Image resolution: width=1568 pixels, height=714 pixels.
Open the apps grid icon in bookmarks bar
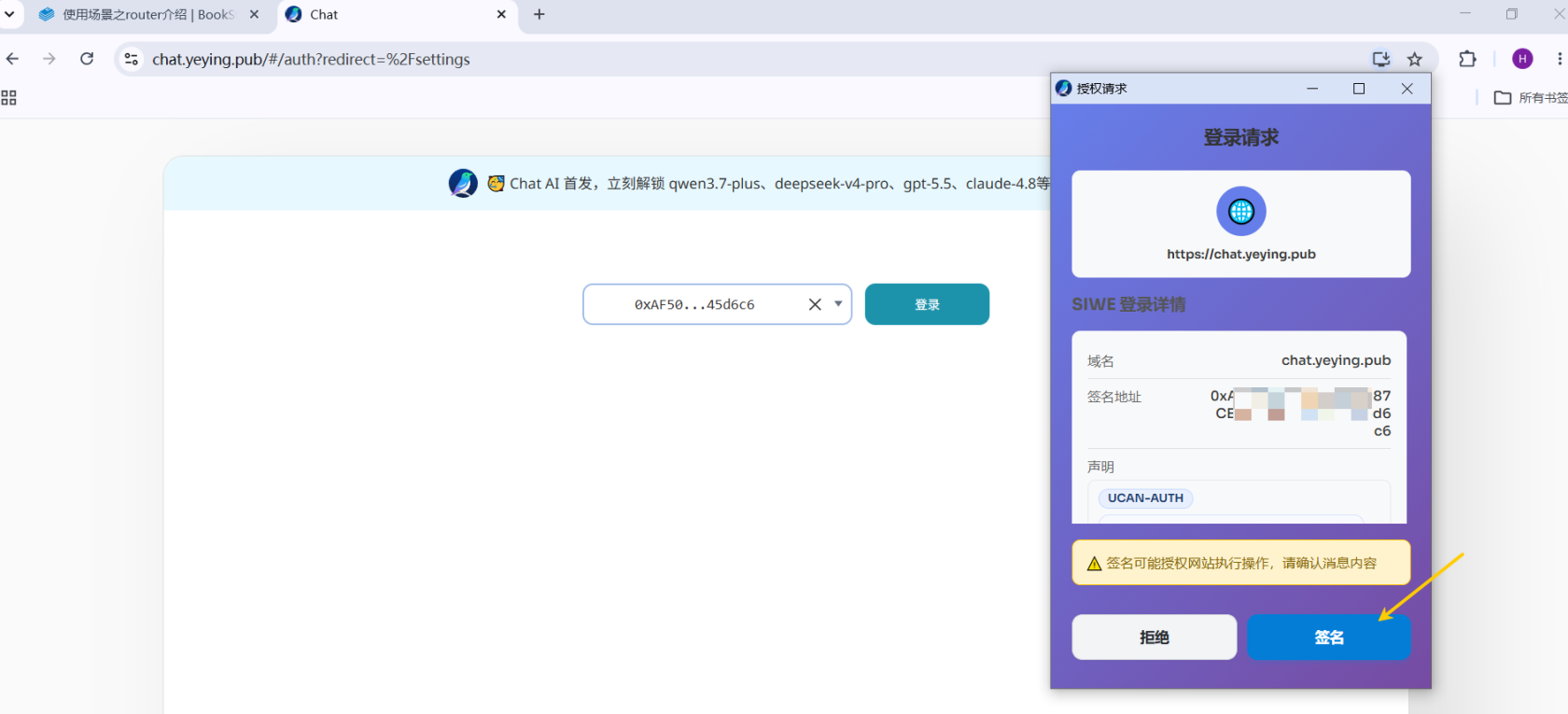point(8,98)
